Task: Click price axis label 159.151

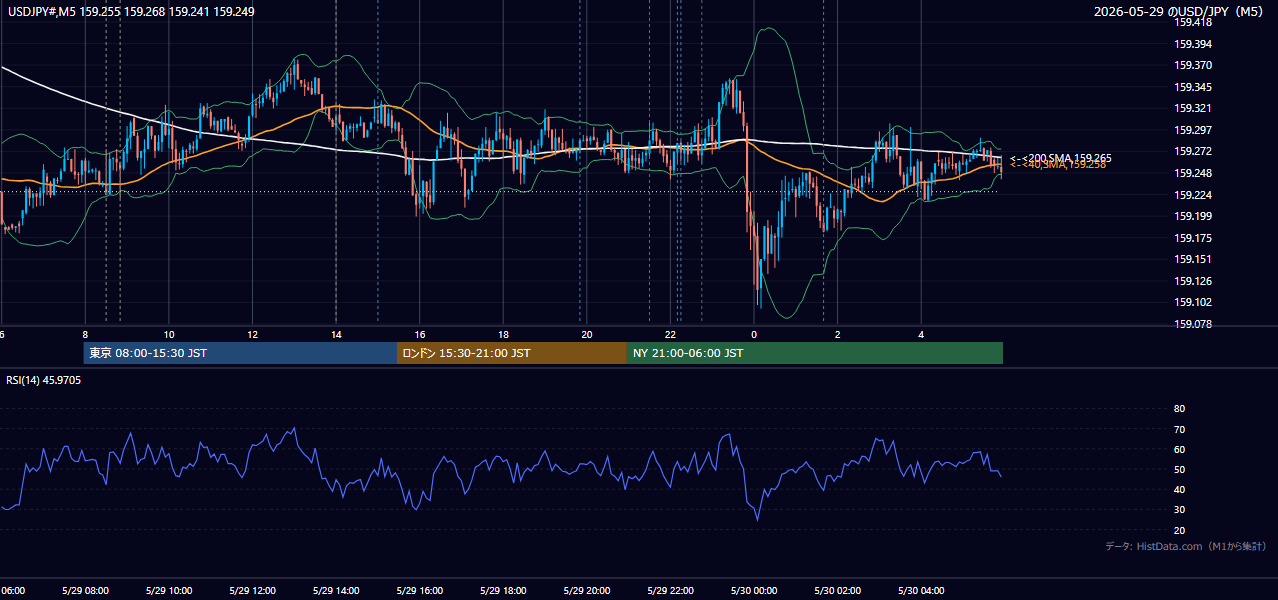Action: click(1193, 259)
